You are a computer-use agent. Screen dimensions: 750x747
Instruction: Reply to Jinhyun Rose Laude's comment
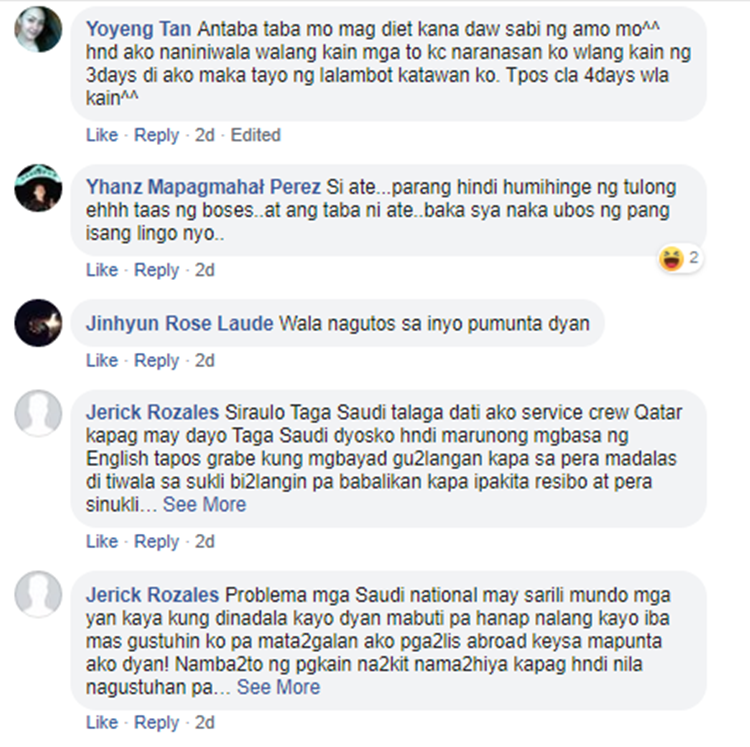pyautogui.click(x=156, y=361)
